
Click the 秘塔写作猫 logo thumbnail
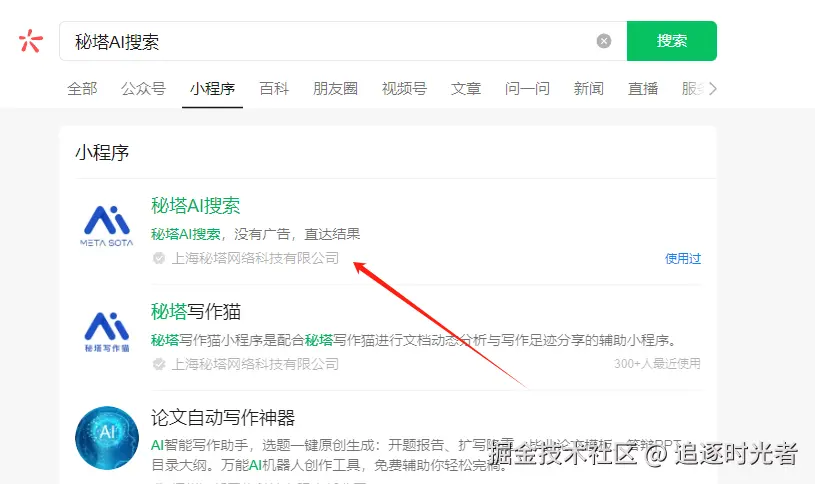tap(107, 332)
